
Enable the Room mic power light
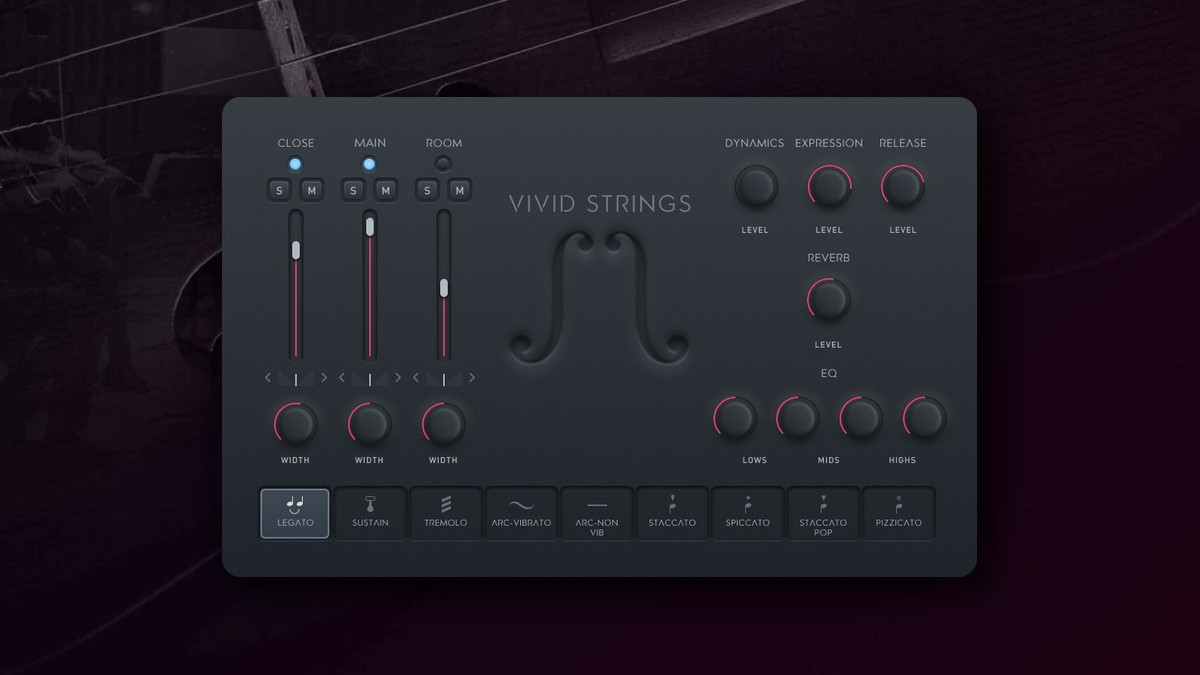tap(443, 164)
